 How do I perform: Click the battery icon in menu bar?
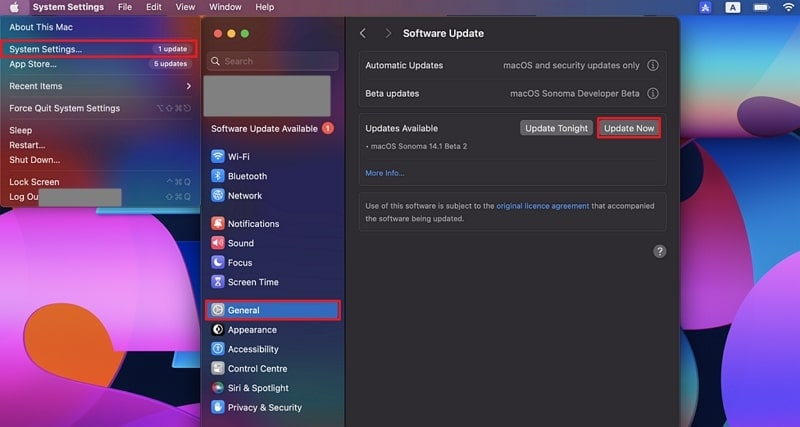[761, 7]
